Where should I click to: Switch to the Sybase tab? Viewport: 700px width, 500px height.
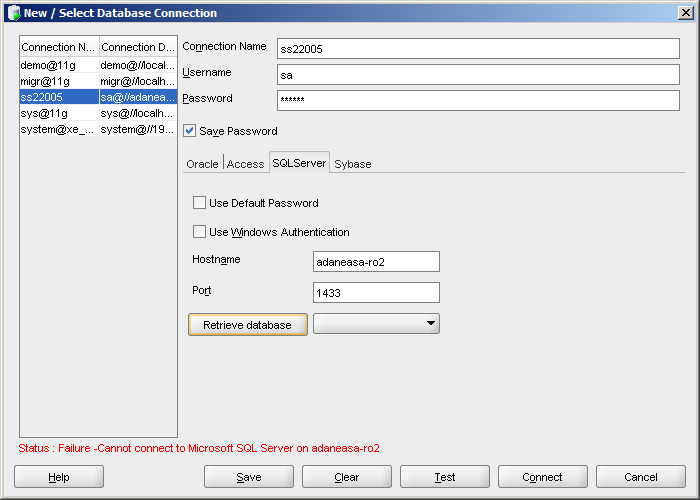(x=353, y=164)
